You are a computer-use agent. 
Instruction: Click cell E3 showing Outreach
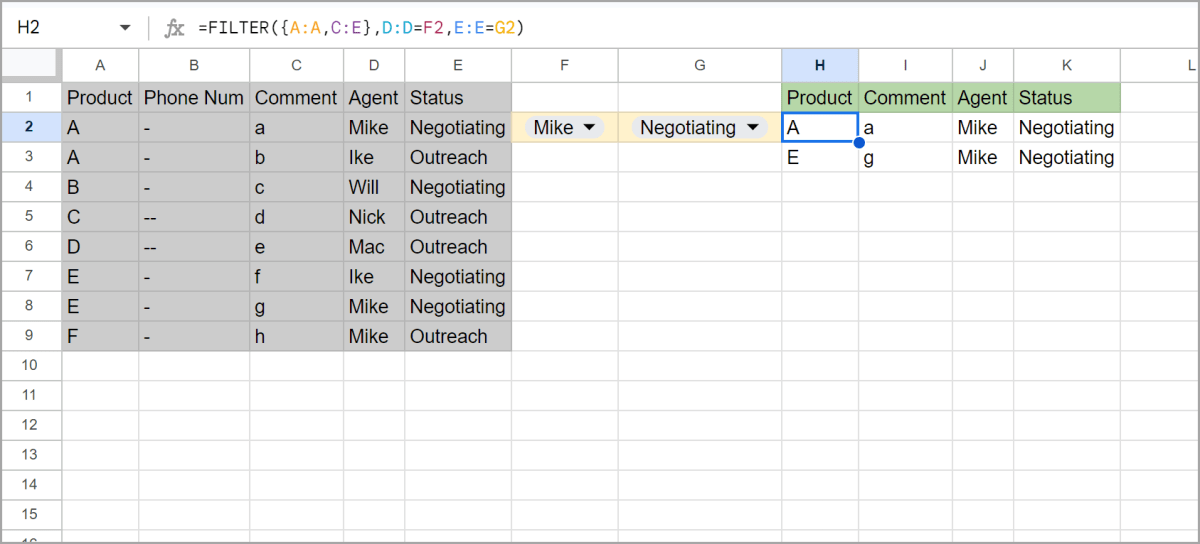458,157
